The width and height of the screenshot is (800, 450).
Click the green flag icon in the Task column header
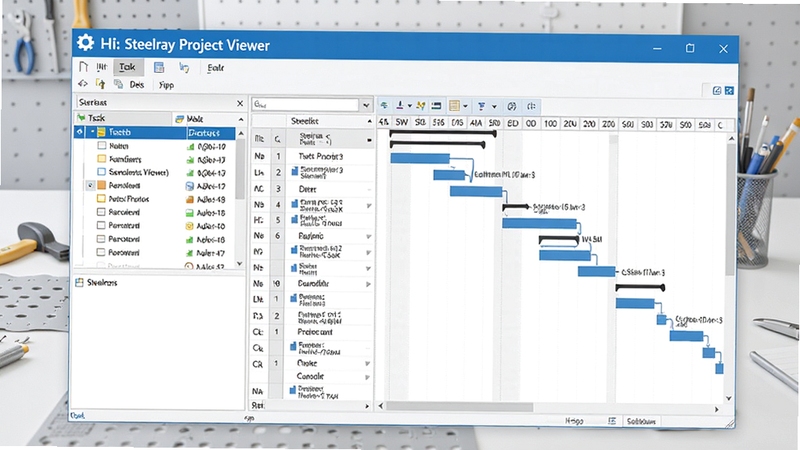pyautogui.click(x=81, y=118)
